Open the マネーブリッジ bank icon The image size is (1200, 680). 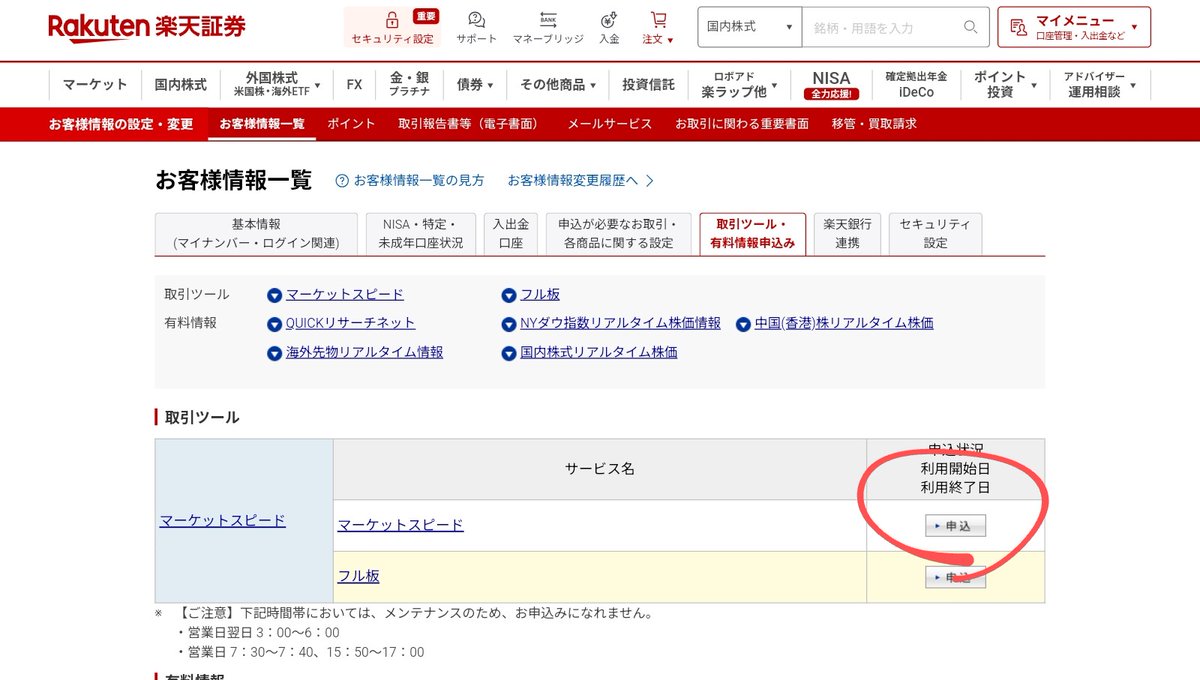click(x=548, y=20)
